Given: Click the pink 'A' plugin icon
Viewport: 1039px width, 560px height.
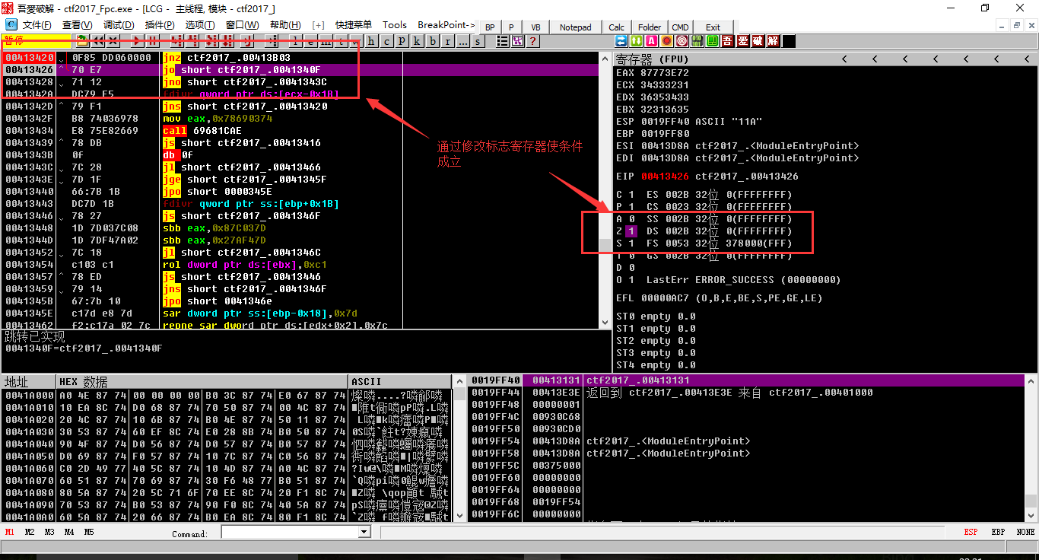Looking at the screenshot, I should point(652,41).
